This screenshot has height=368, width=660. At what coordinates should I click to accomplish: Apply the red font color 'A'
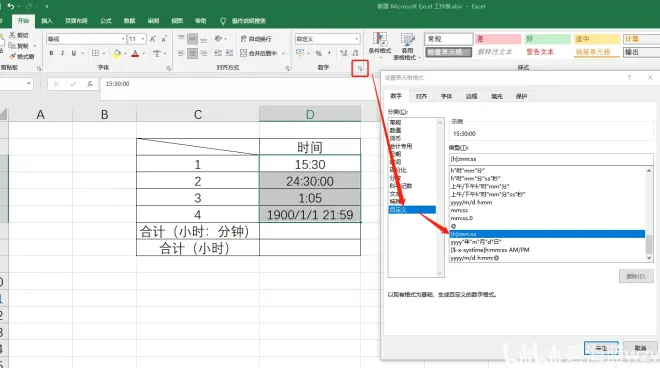click(x=135, y=53)
